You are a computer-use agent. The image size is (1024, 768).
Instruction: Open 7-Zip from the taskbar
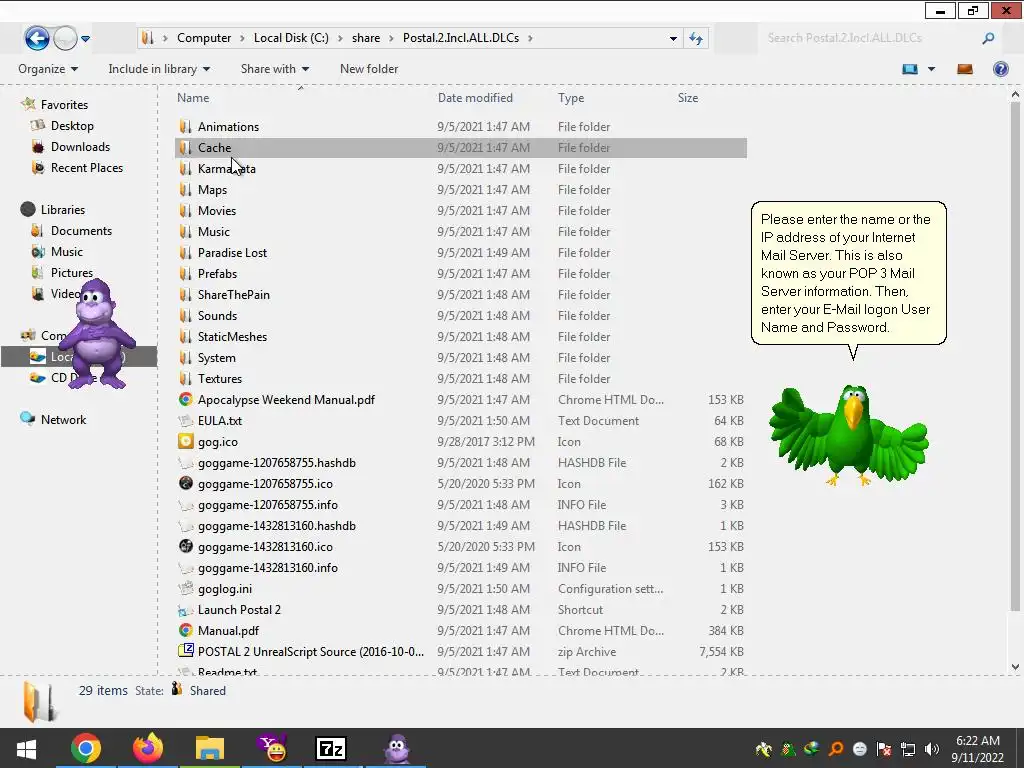331,748
